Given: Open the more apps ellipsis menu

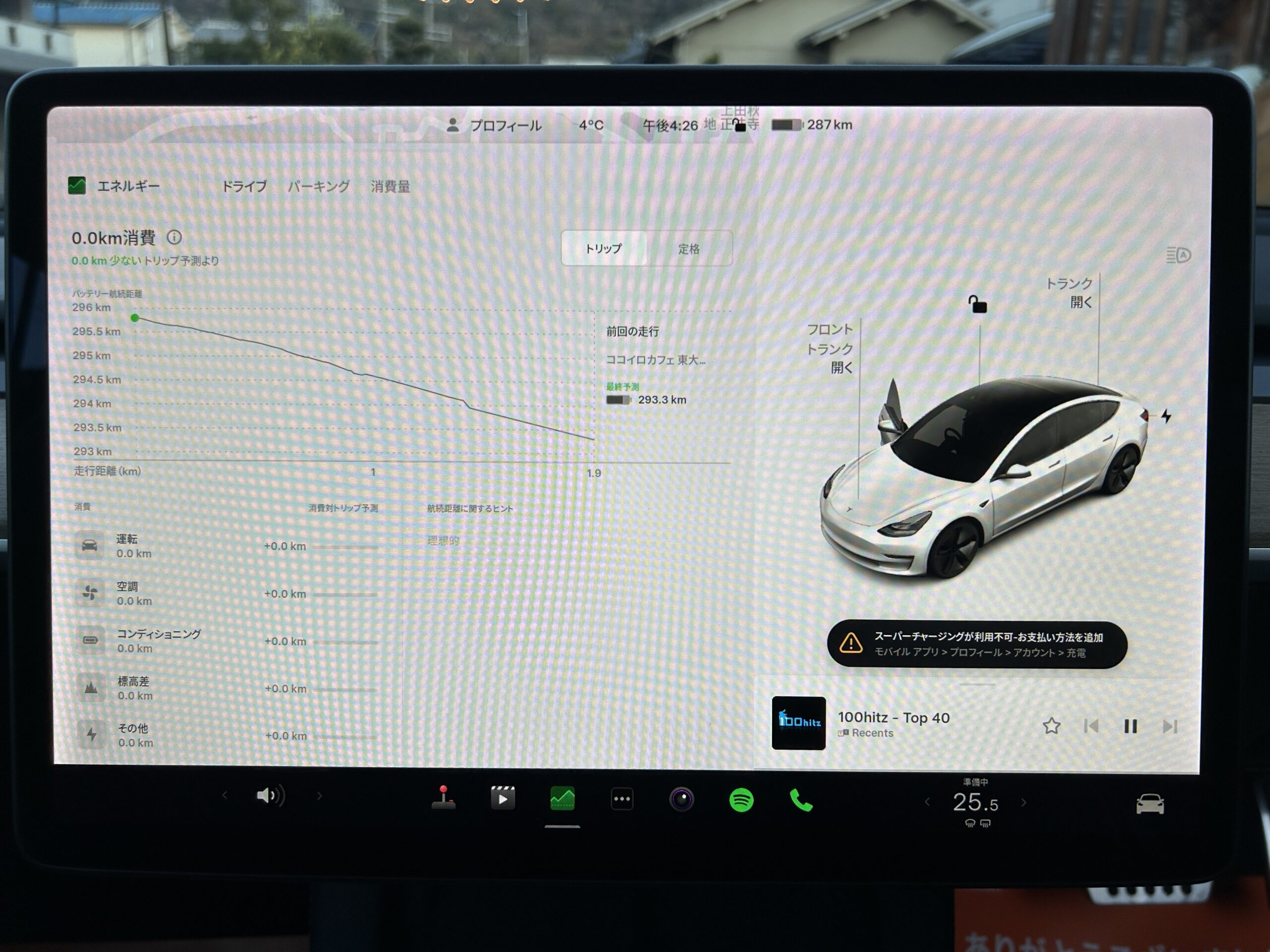Looking at the screenshot, I should (x=622, y=799).
